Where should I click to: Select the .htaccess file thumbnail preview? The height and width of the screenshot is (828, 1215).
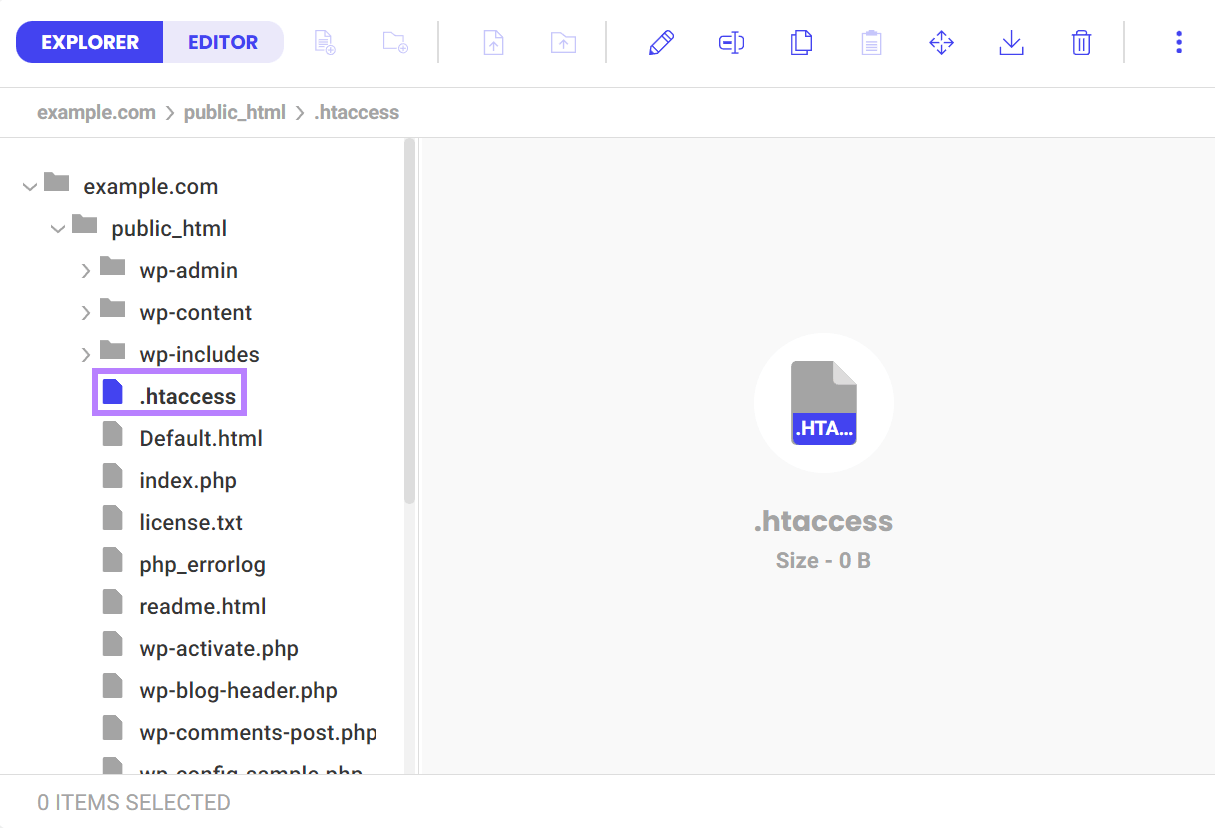[x=823, y=403]
